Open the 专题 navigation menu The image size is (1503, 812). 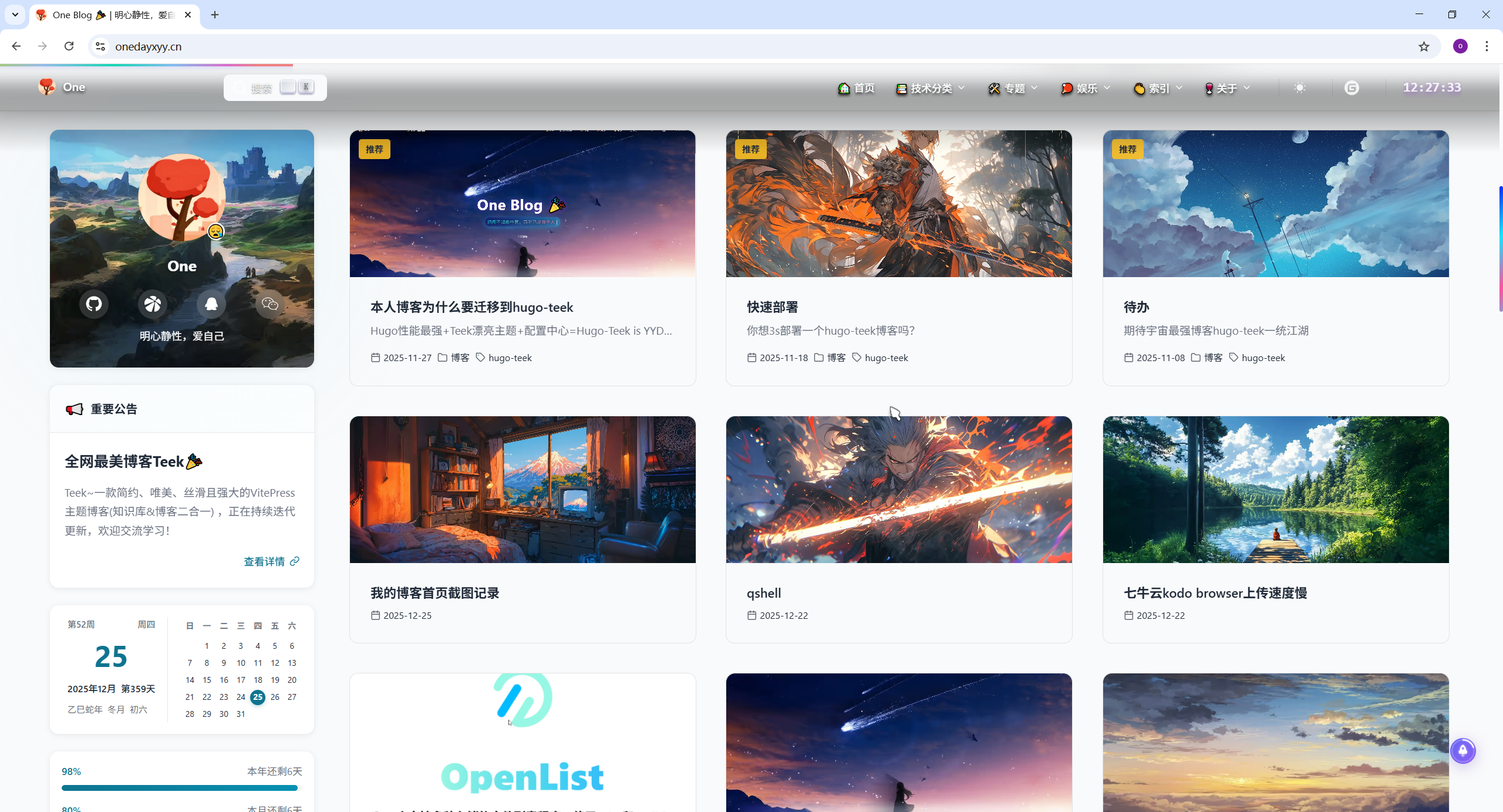point(1013,88)
